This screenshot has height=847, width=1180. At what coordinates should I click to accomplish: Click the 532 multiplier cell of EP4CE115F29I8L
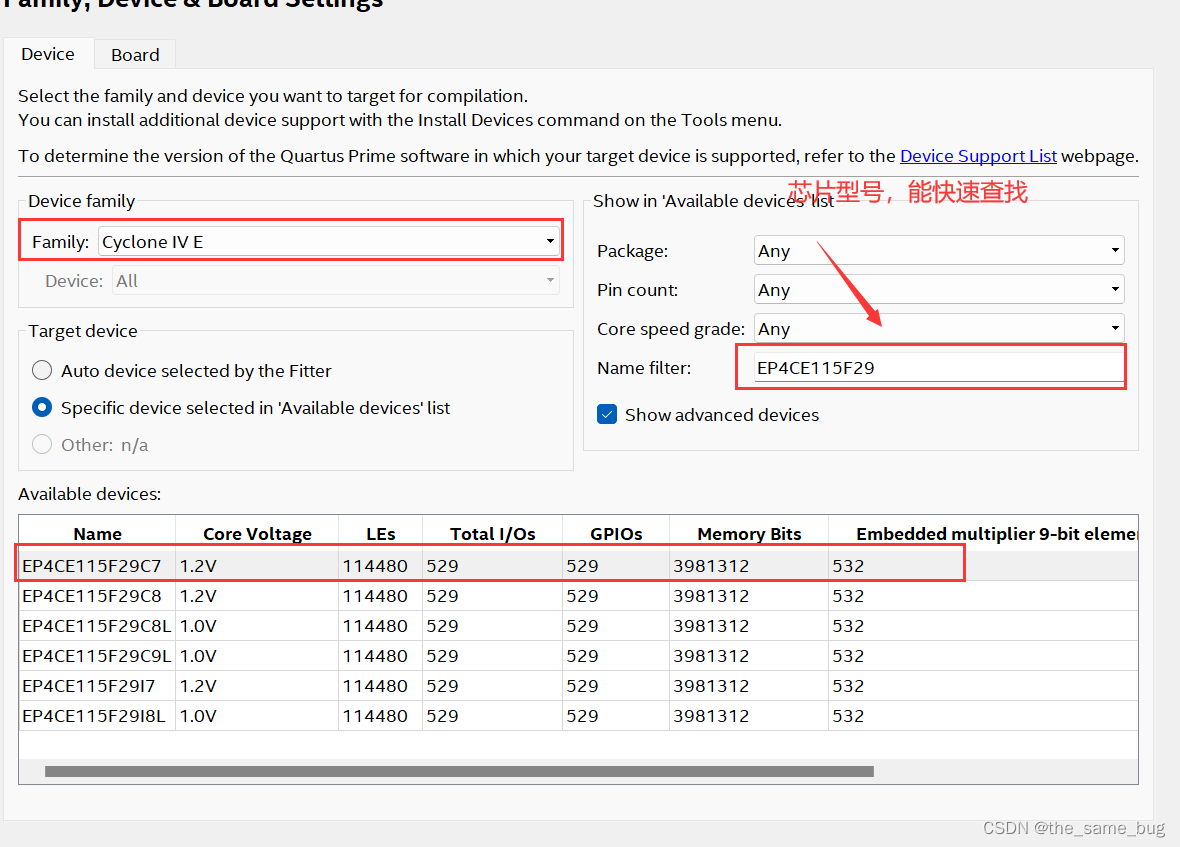tap(984, 716)
